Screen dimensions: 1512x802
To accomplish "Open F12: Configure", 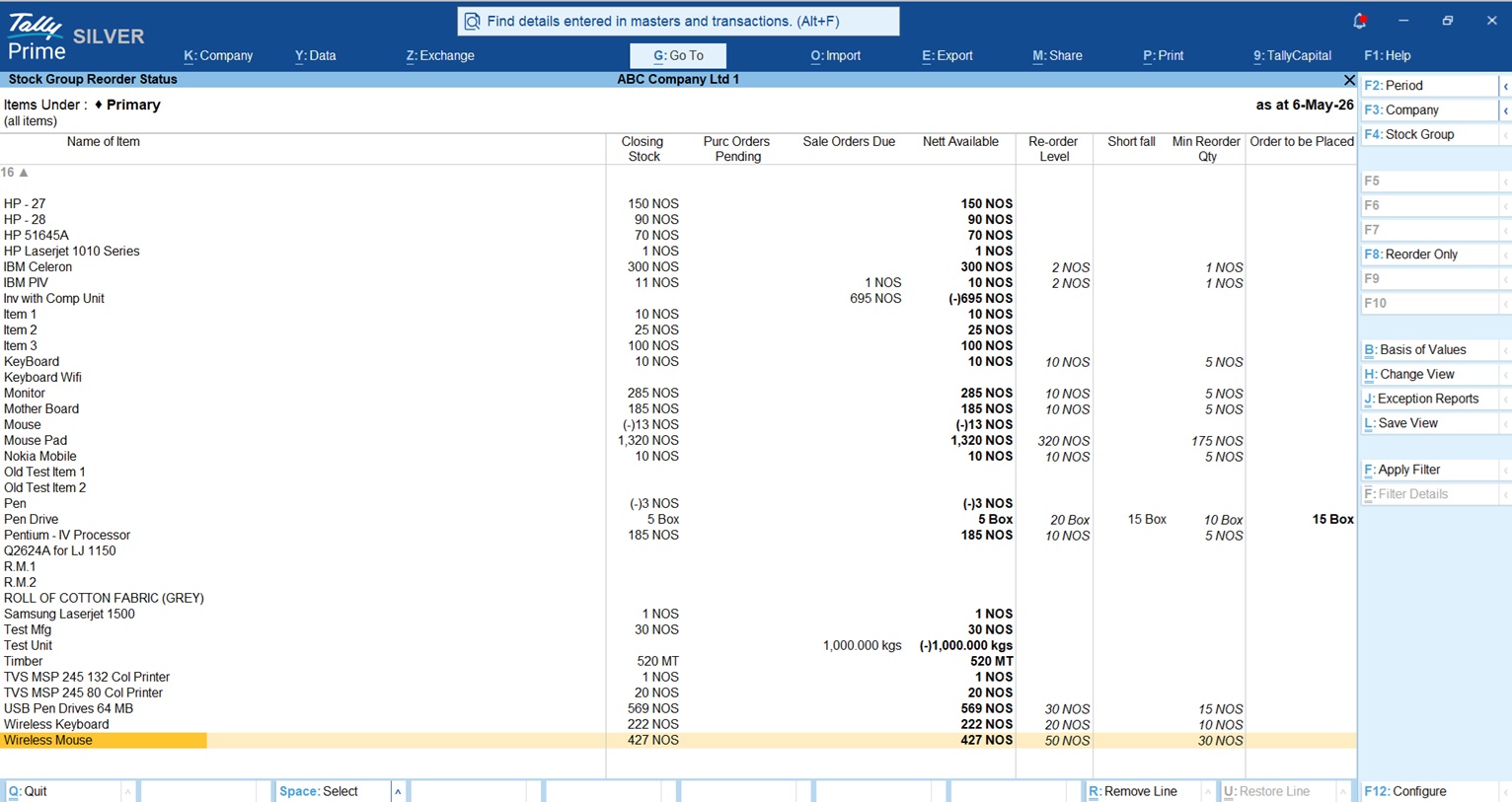I will tap(1429, 791).
